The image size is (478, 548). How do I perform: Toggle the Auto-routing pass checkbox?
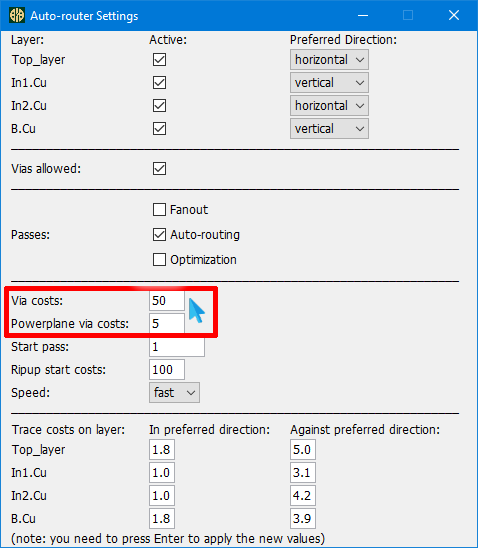pyautogui.click(x=159, y=235)
